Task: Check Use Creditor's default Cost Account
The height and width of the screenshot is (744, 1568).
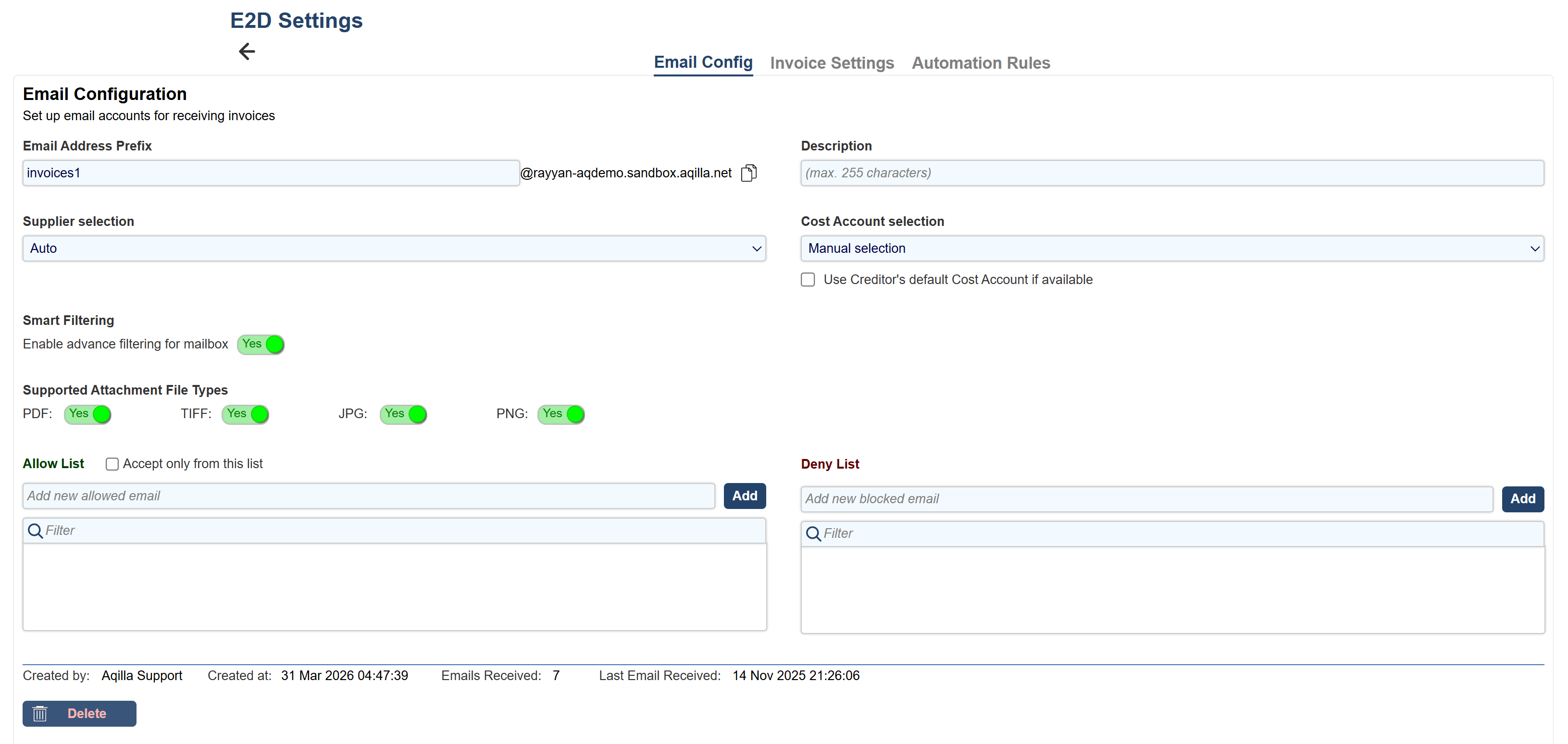Action: [x=808, y=279]
